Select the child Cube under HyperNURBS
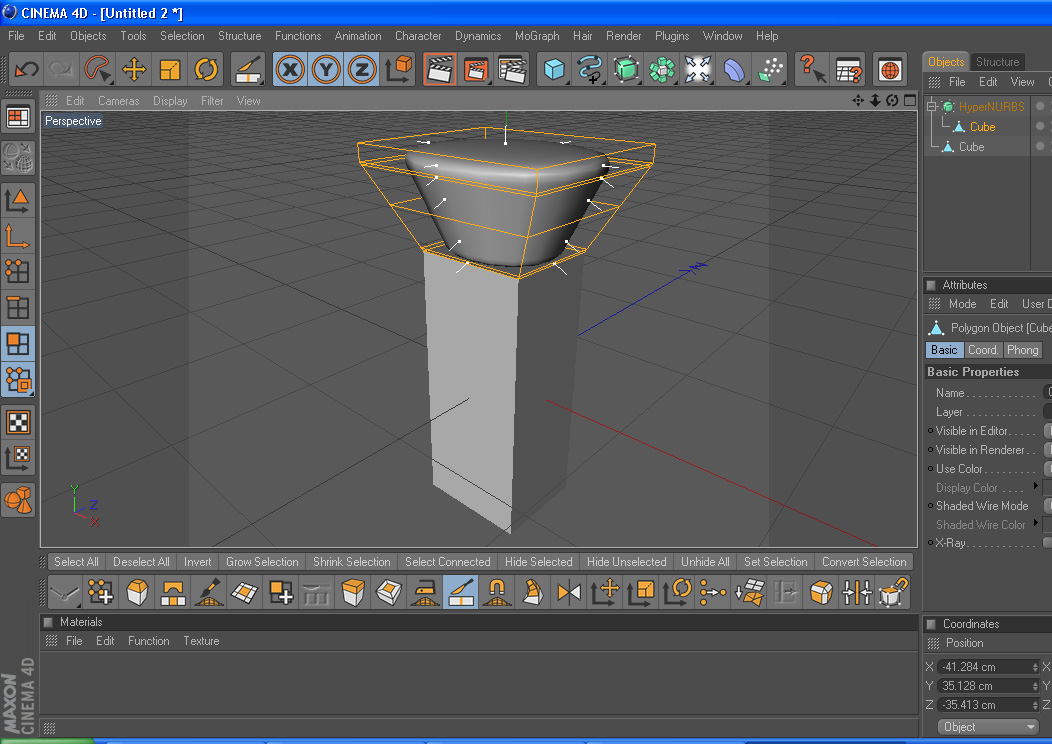 pos(982,126)
